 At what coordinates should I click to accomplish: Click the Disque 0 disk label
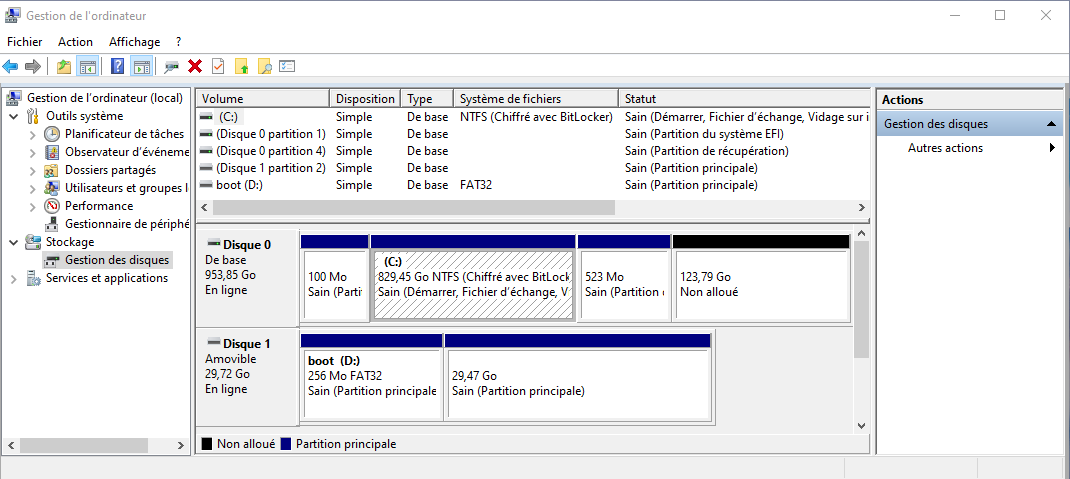(x=247, y=244)
